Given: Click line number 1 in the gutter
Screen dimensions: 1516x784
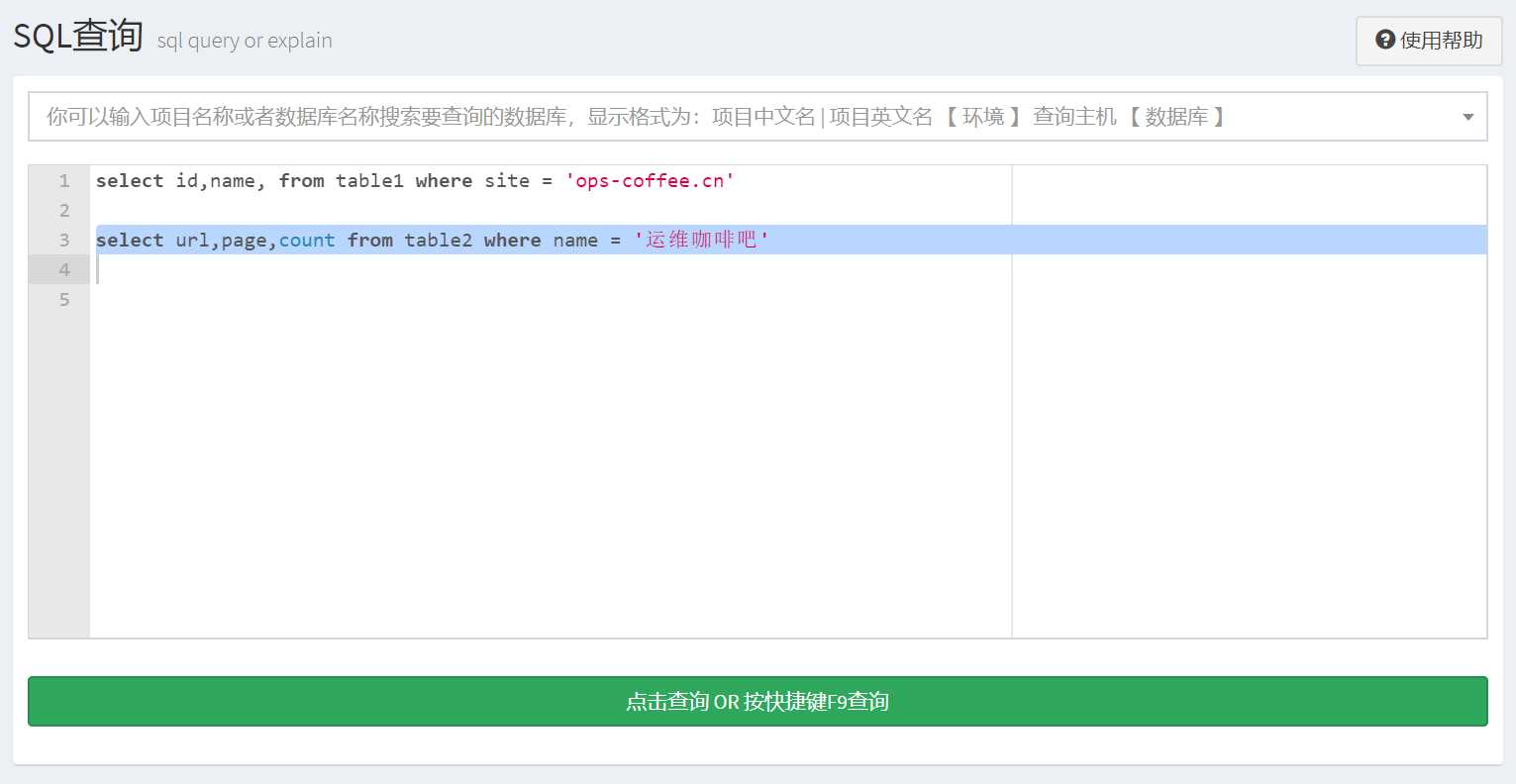Looking at the screenshot, I should (64, 181).
